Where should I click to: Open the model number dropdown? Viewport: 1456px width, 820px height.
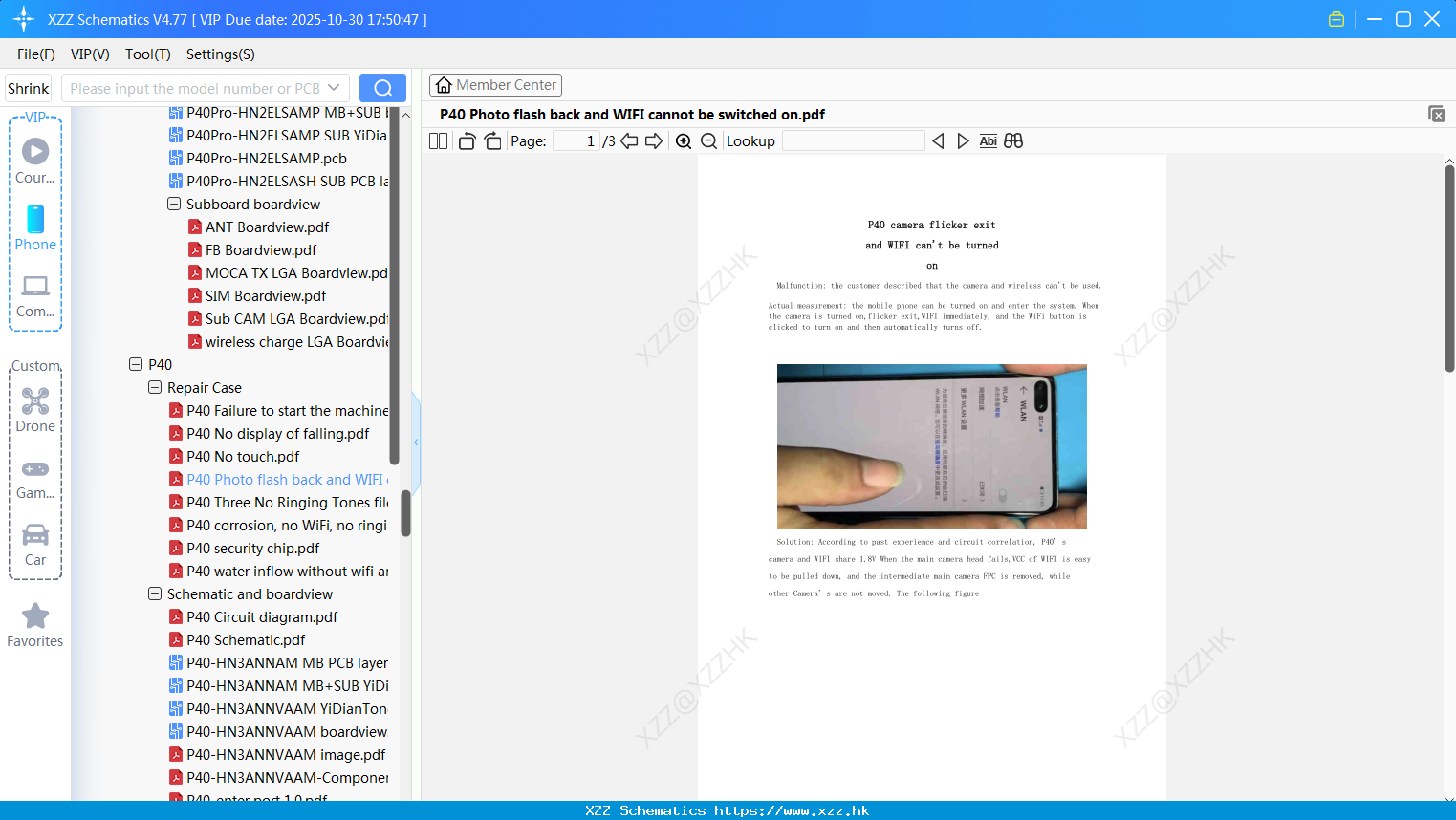334,88
